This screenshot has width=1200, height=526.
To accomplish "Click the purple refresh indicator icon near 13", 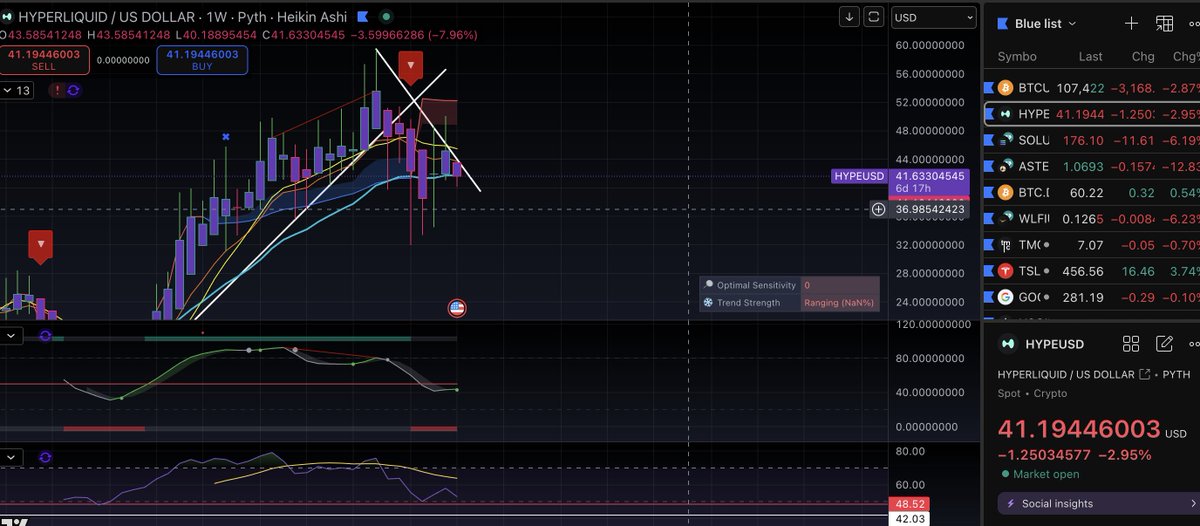I will (x=74, y=90).
